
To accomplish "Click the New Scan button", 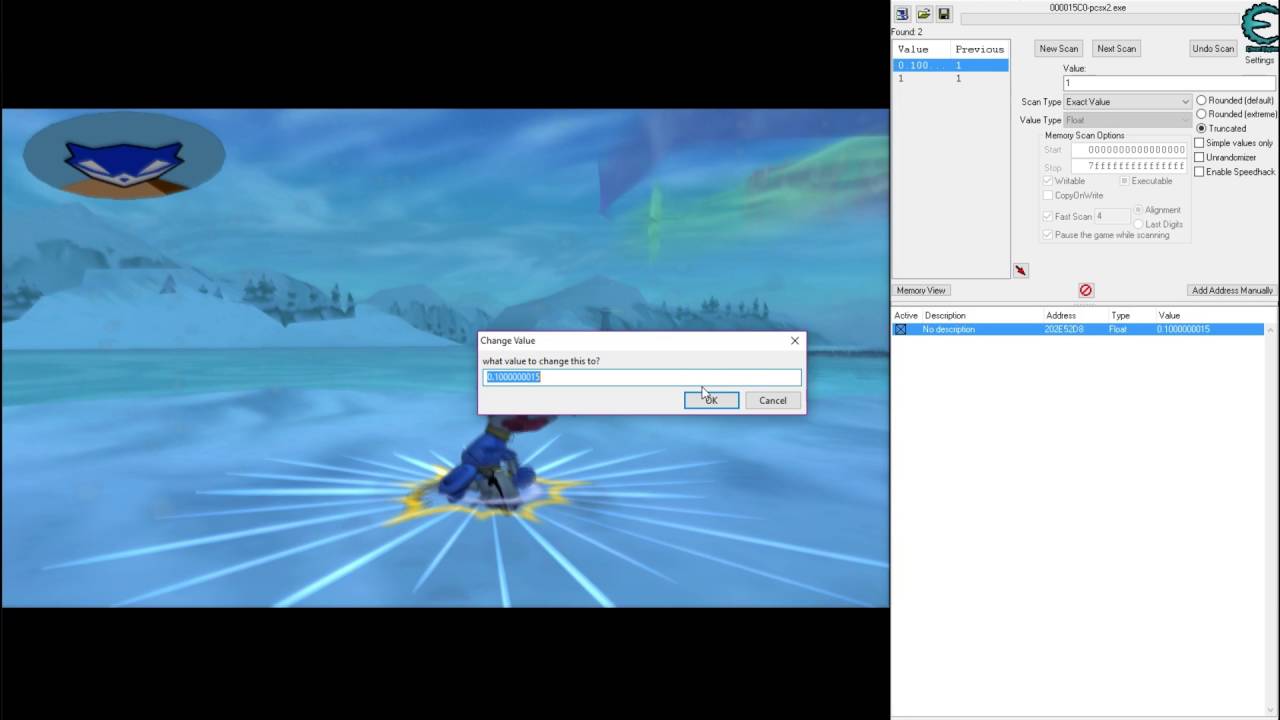I will point(1058,48).
